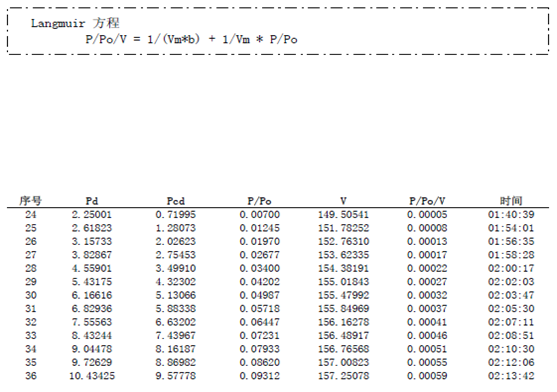Image resolution: width=557 pixels, height=392 pixels.
Task: Select Pd value 4.55901
Action: [x=92, y=268]
